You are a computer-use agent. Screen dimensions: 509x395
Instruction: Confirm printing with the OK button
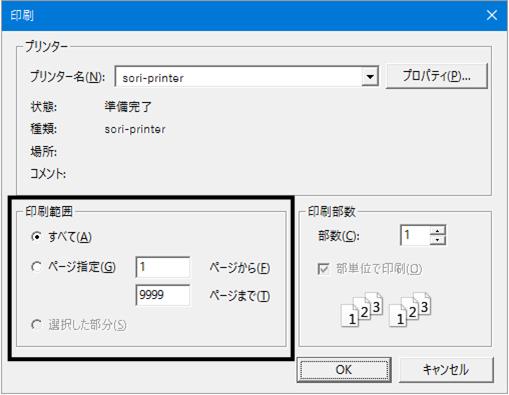344,370
